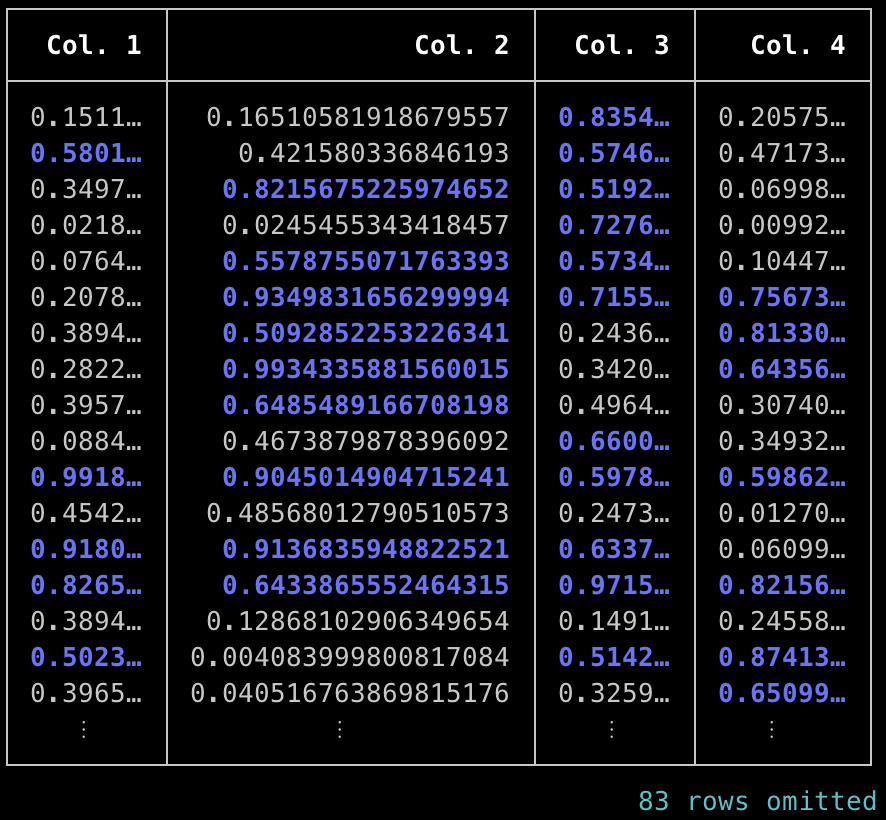Select the Col. 3 cell 0.6600…
The width and height of the screenshot is (886, 820).
click(x=614, y=441)
